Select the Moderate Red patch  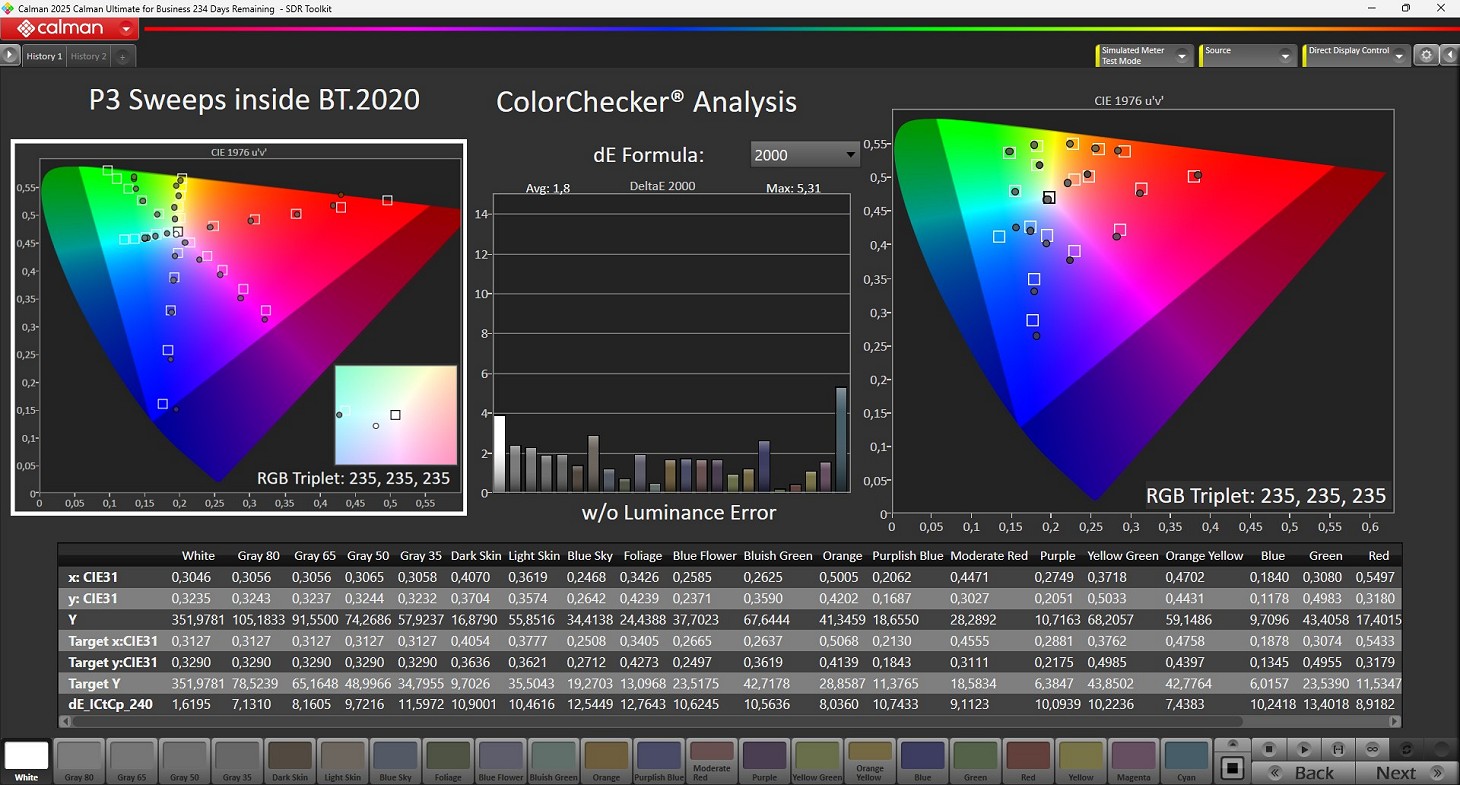pos(712,761)
